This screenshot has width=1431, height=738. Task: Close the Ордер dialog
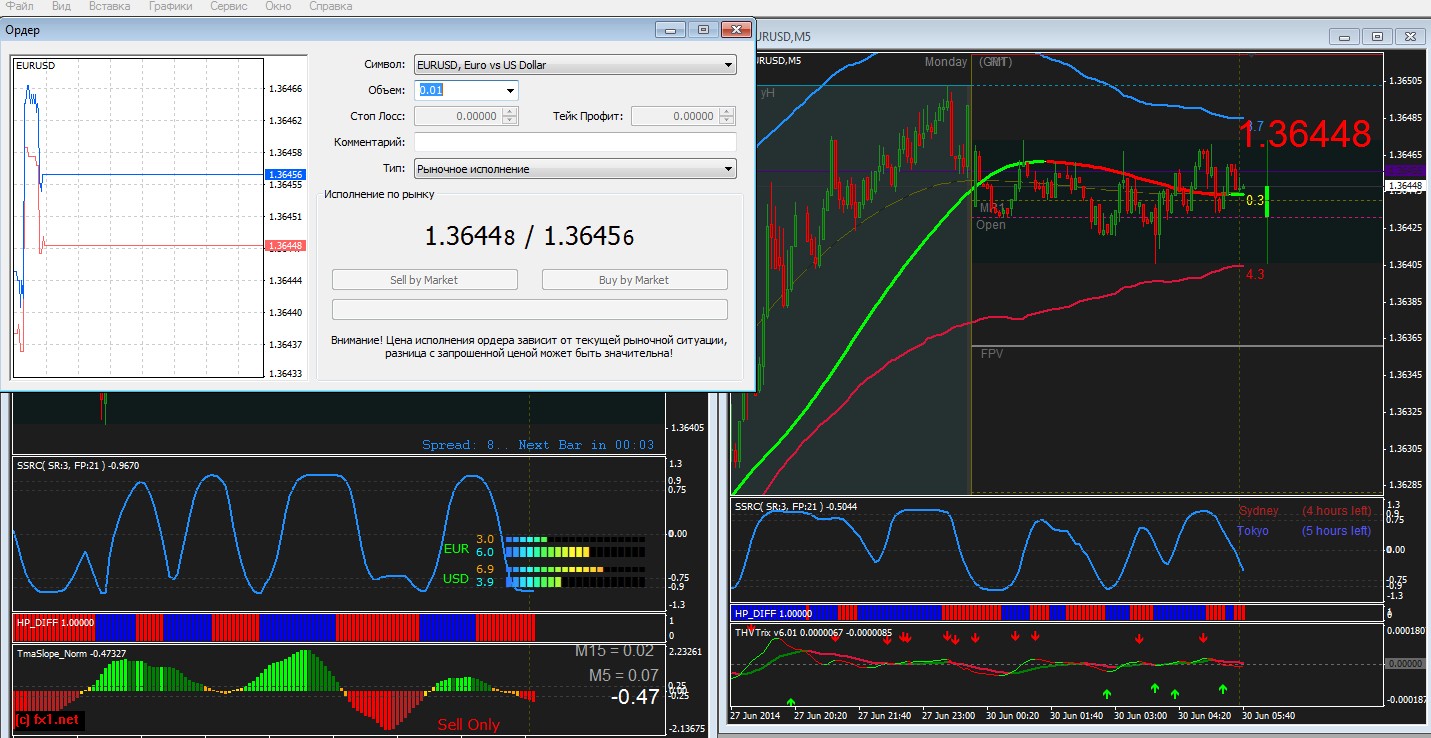point(736,30)
